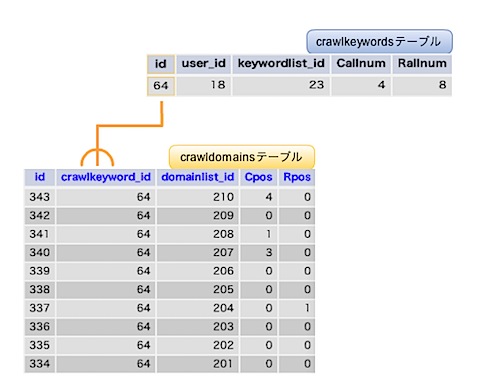Click domainlist_id cell 208
Image resolution: width=480 pixels, height=390 pixels.
(198, 234)
